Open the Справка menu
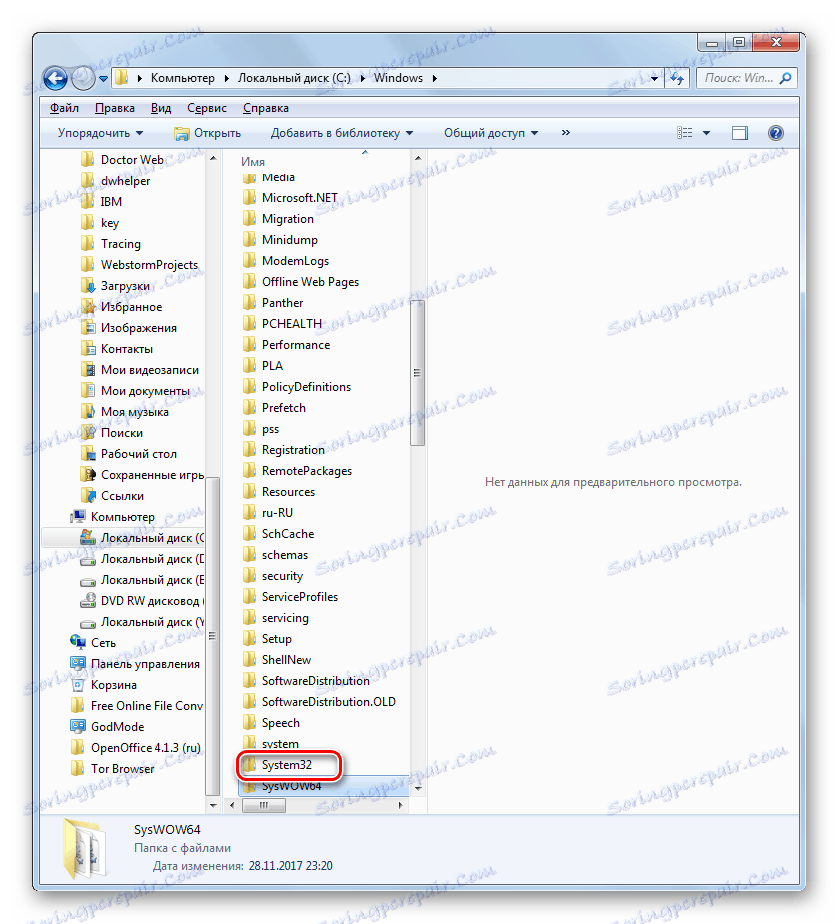 click(266, 108)
